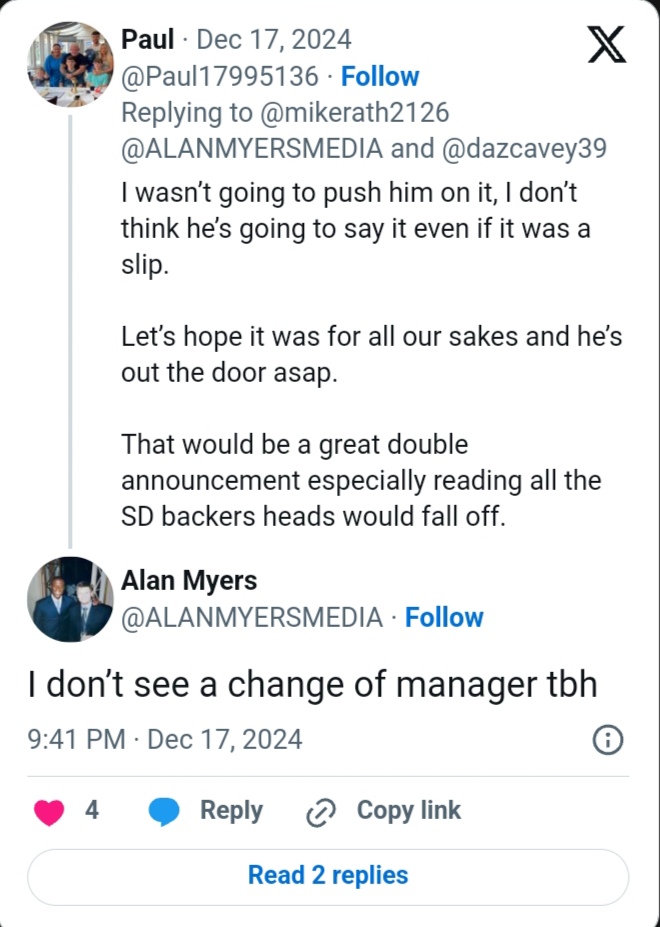This screenshot has width=660, height=927.
Task: Open the @mikerath2126 mention
Action: coord(348,112)
